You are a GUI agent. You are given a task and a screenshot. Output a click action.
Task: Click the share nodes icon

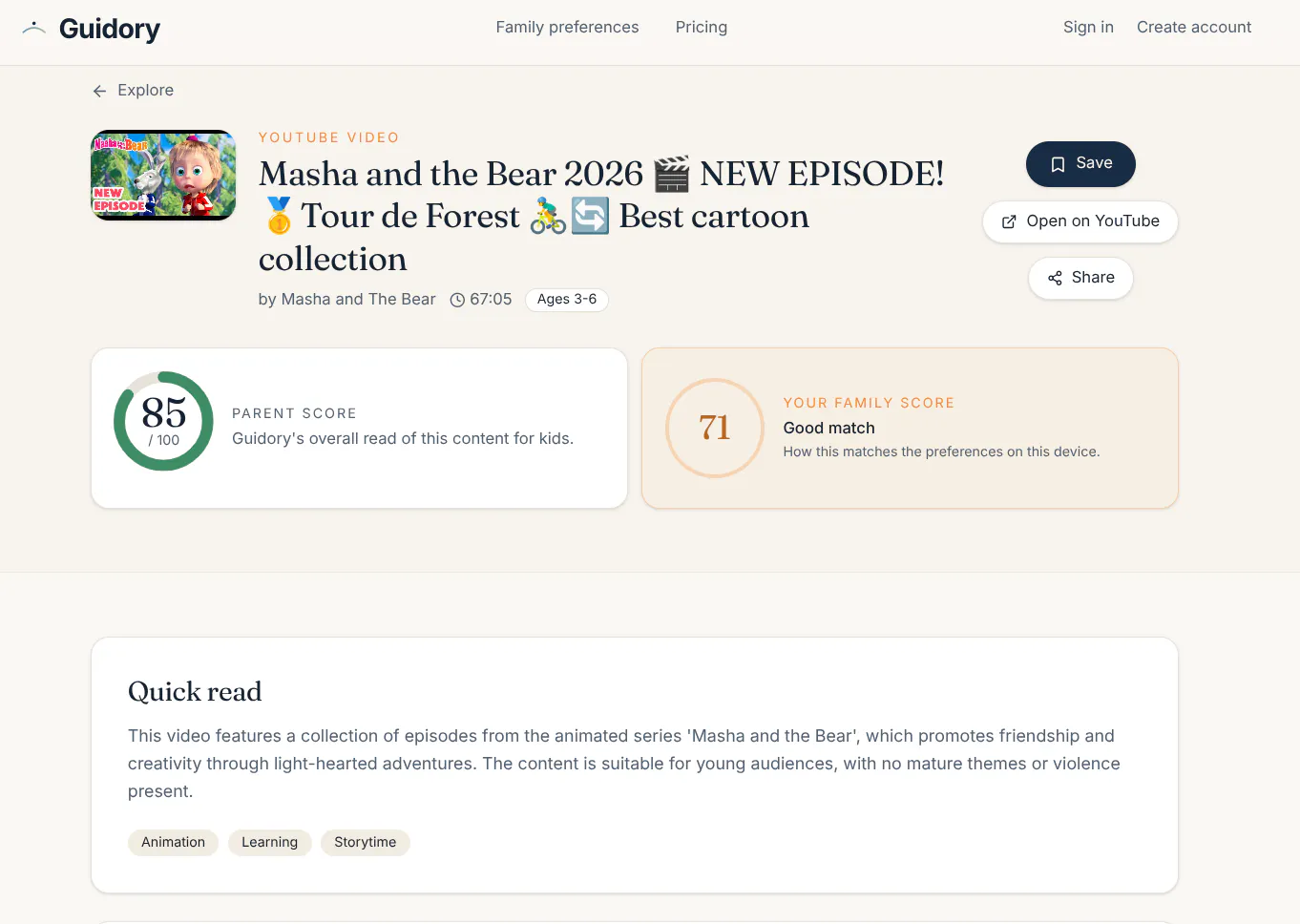click(x=1055, y=278)
